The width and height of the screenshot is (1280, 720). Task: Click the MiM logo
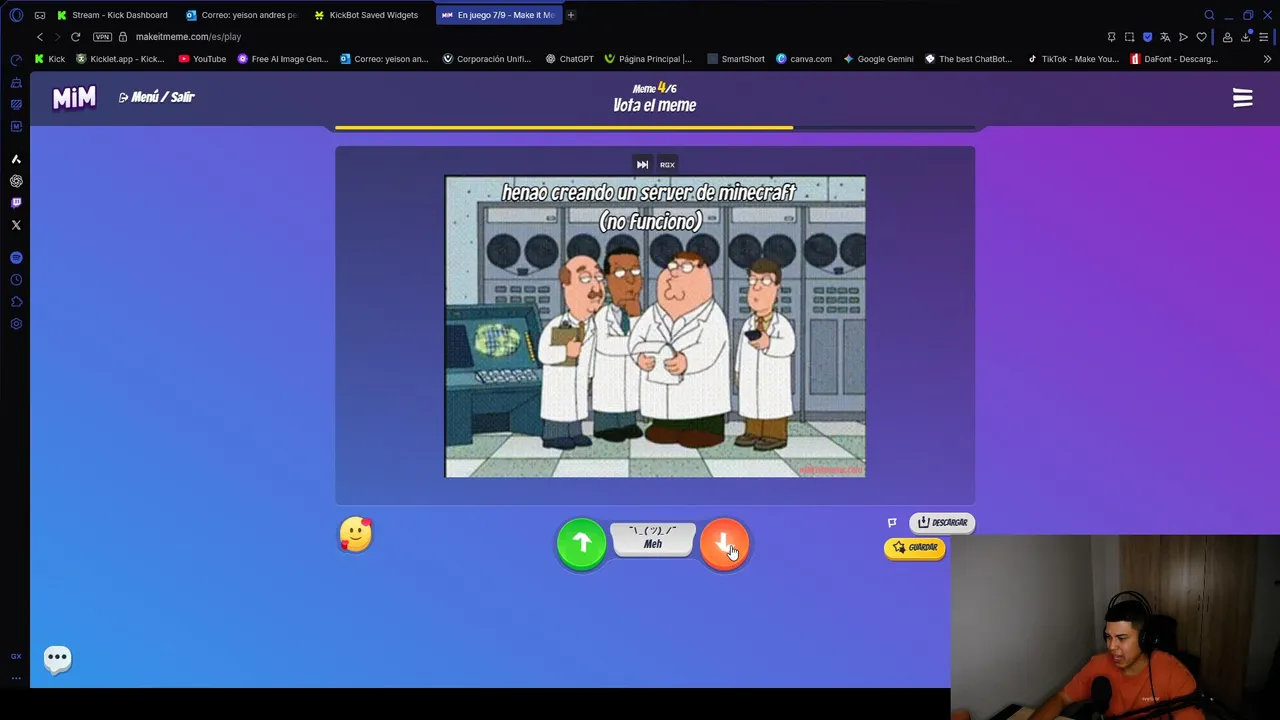[x=74, y=97]
